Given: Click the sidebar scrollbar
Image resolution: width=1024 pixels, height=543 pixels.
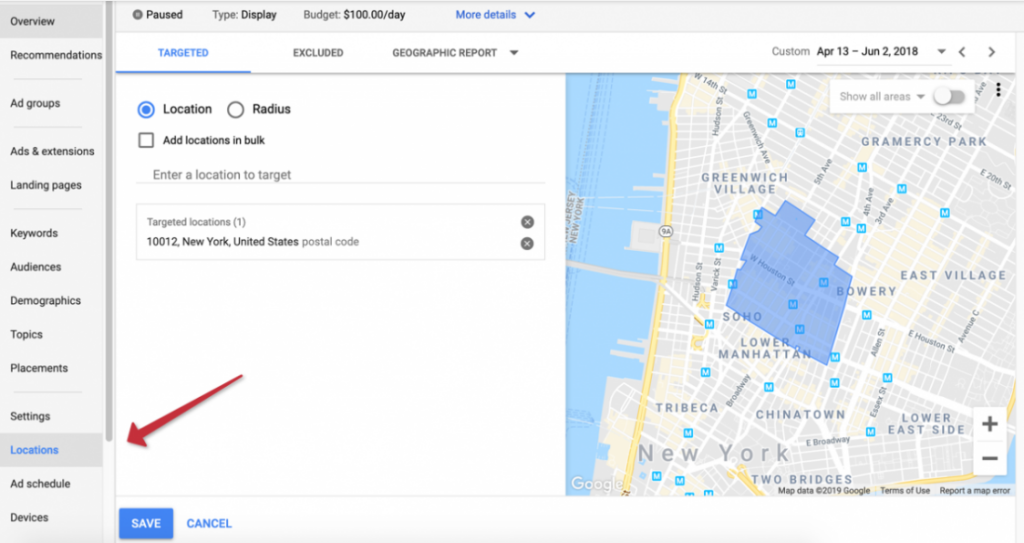Looking at the screenshot, I should point(109,222).
